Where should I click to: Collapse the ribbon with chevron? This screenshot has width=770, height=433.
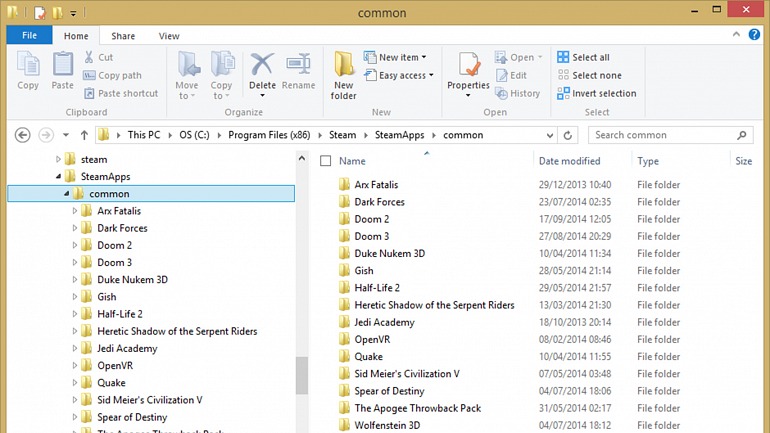click(x=736, y=34)
